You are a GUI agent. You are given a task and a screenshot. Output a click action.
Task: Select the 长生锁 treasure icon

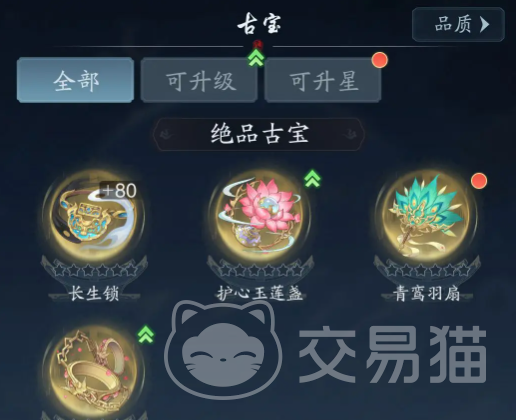(94, 216)
